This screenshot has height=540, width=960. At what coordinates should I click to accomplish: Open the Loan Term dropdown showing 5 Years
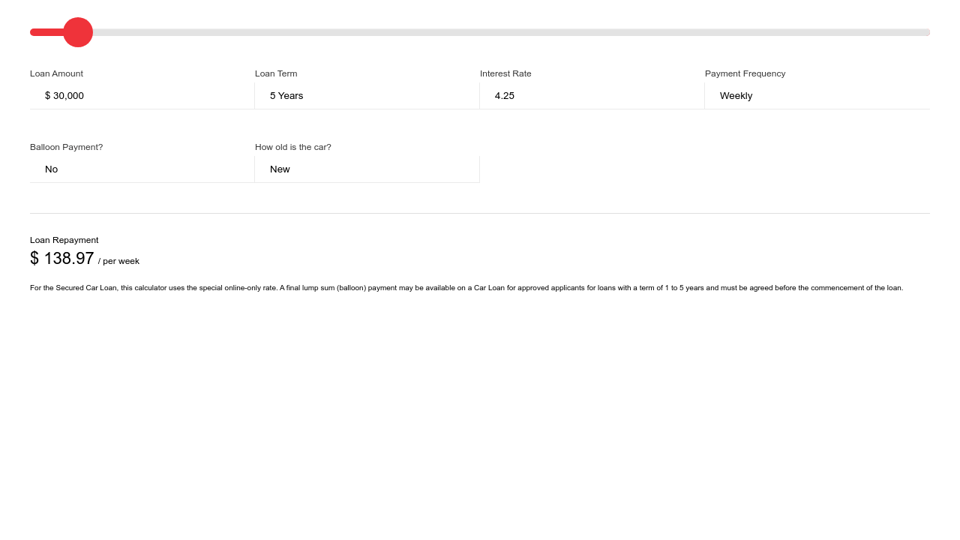[366, 96]
